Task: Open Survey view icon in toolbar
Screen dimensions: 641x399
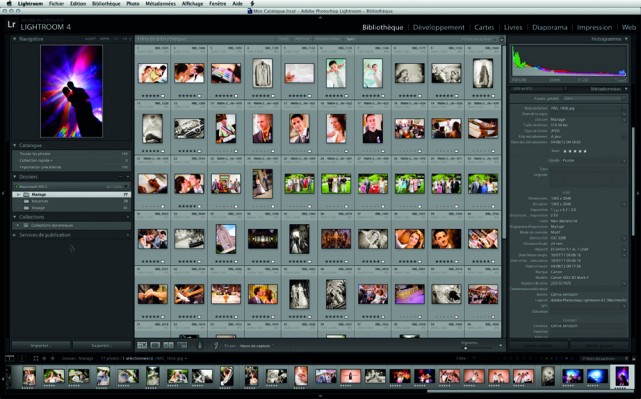Action: (182, 345)
